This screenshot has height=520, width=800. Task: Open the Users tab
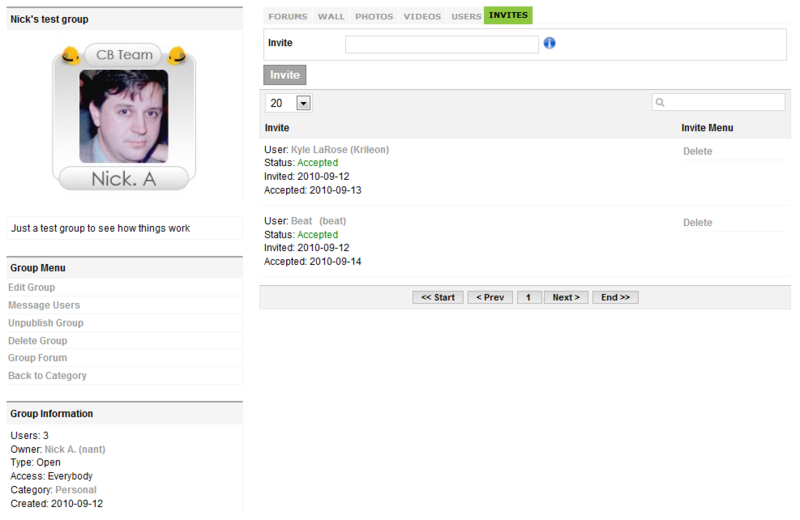pos(466,16)
